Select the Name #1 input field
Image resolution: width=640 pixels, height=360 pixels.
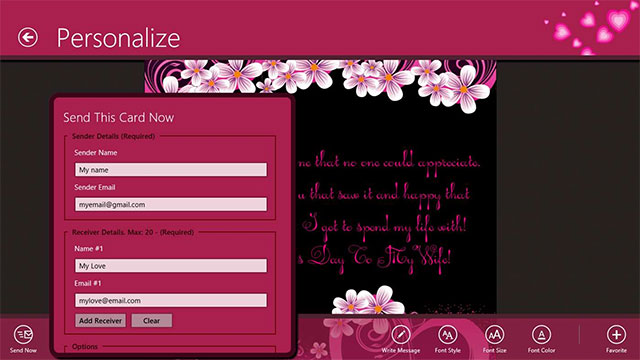(171, 266)
